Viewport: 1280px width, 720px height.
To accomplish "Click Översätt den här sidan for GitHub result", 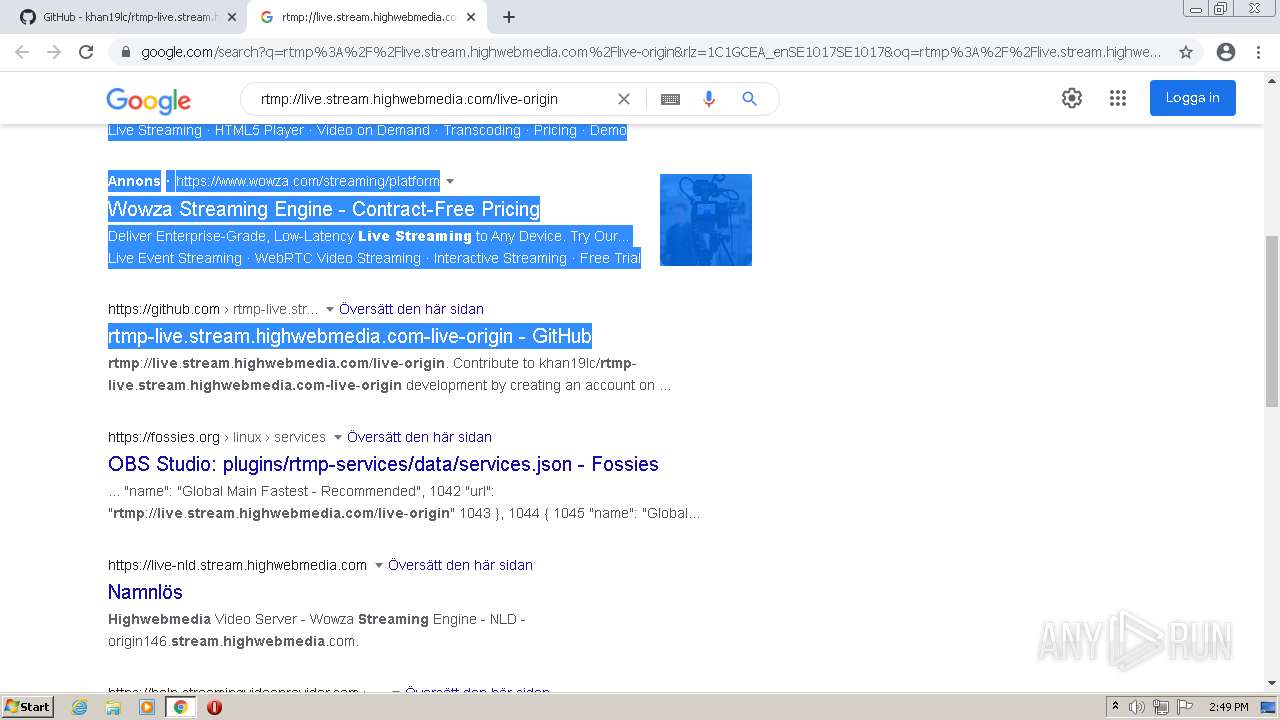I will (x=411, y=309).
